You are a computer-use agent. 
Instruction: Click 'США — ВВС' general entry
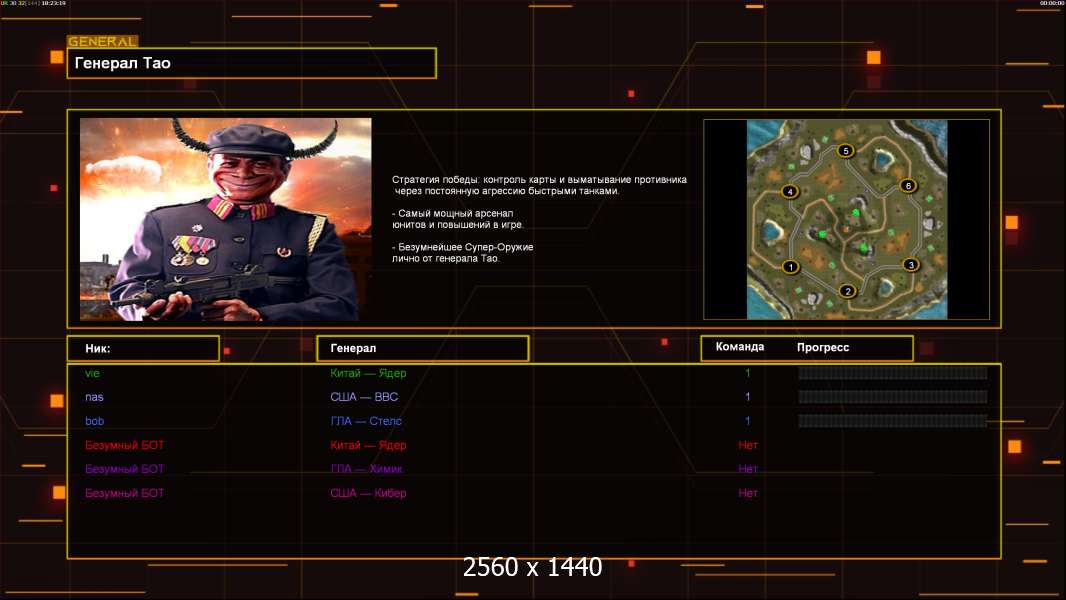tap(364, 397)
